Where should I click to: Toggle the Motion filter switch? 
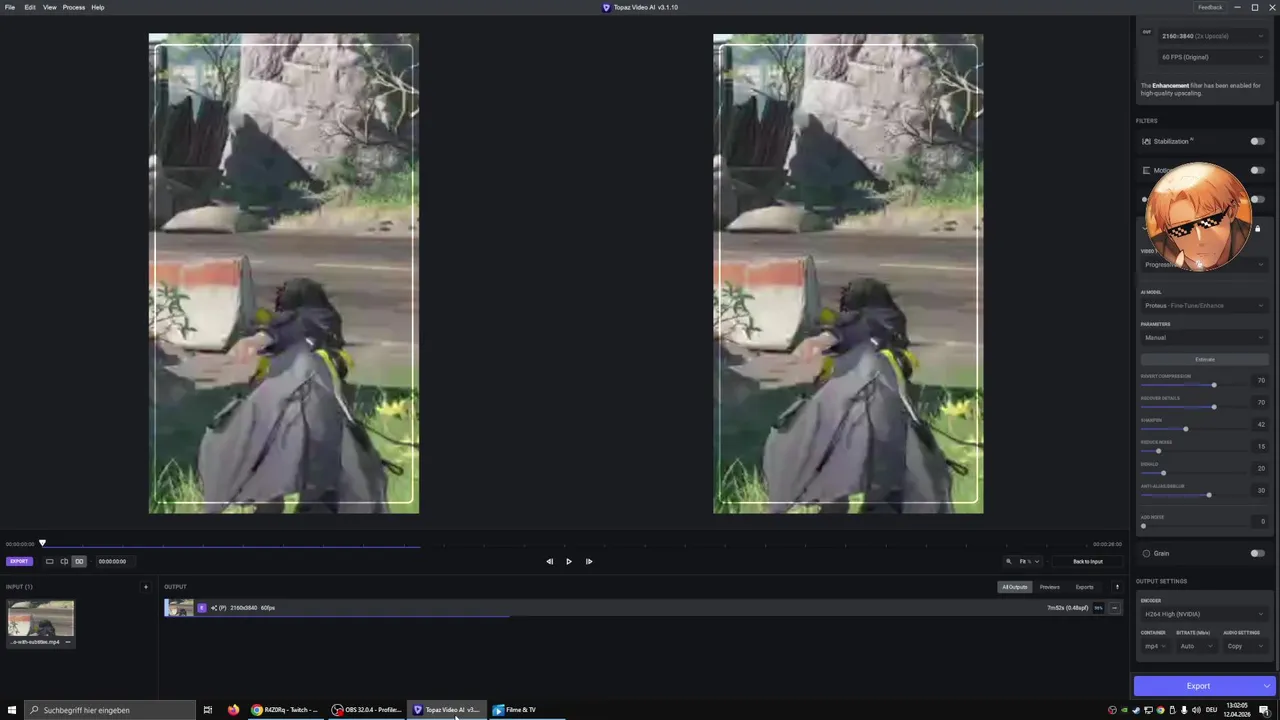pyautogui.click(x=1257, y=170)
